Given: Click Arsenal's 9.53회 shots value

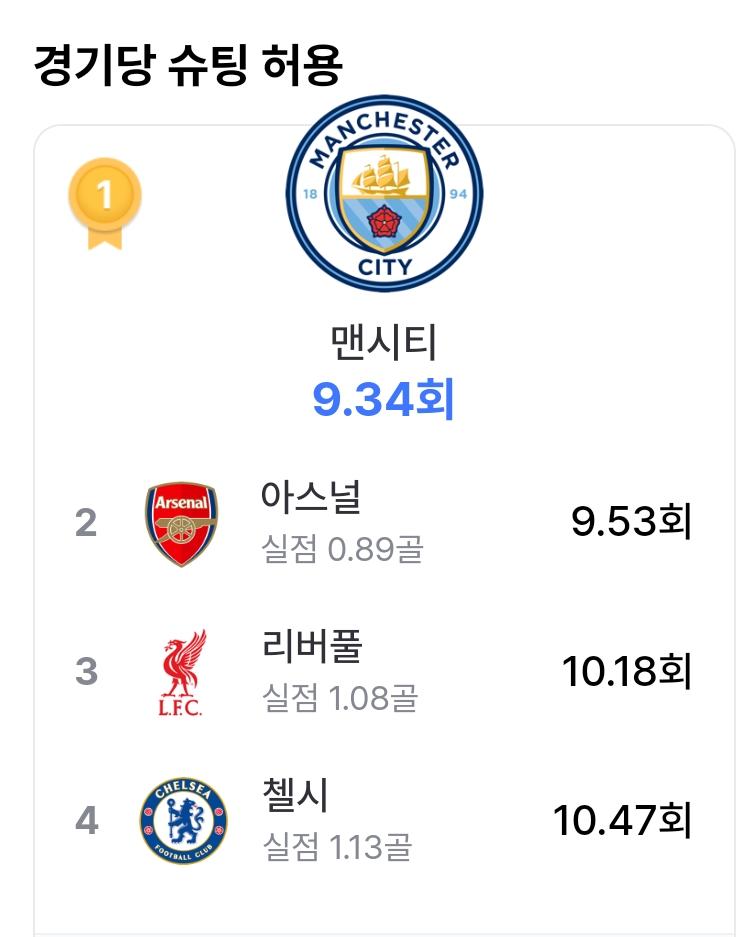Looking at the screenshot, I should [631, 521].
